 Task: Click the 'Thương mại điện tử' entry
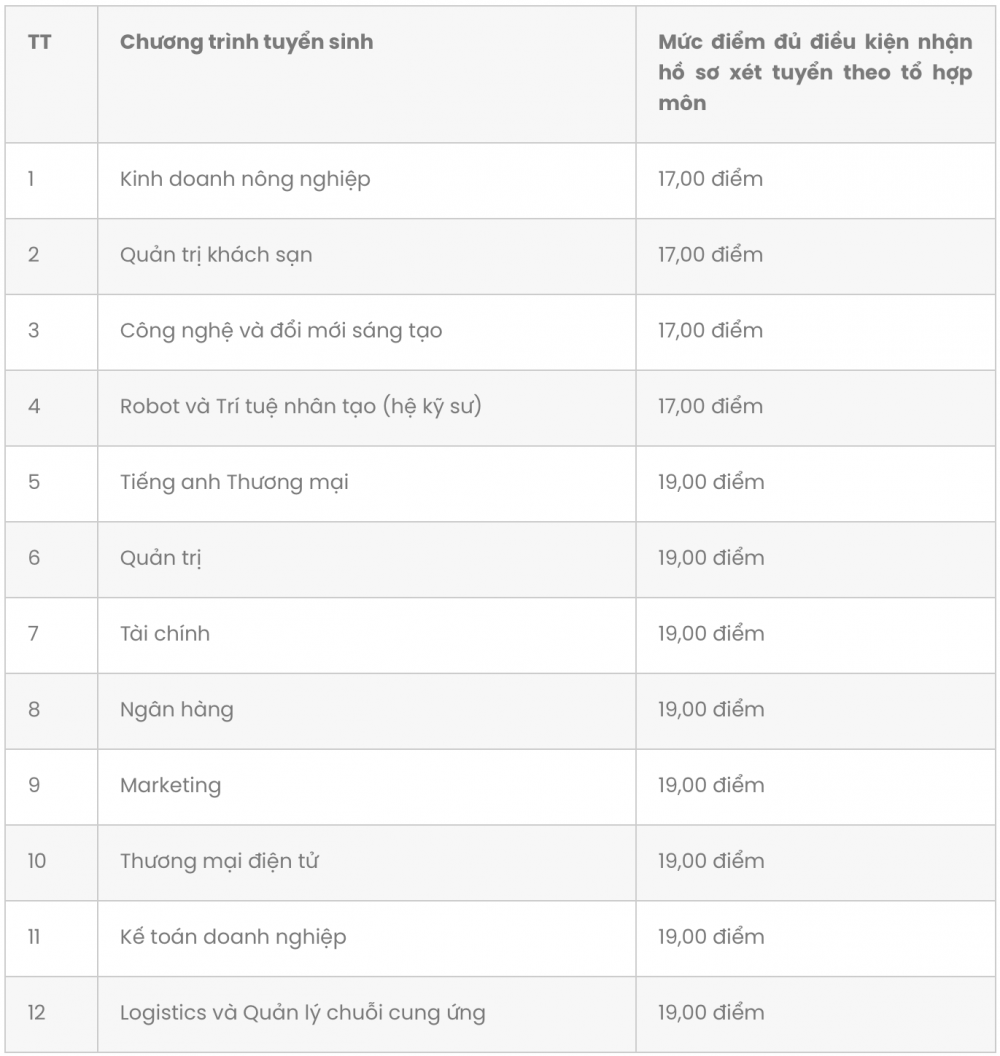point(219,861)
